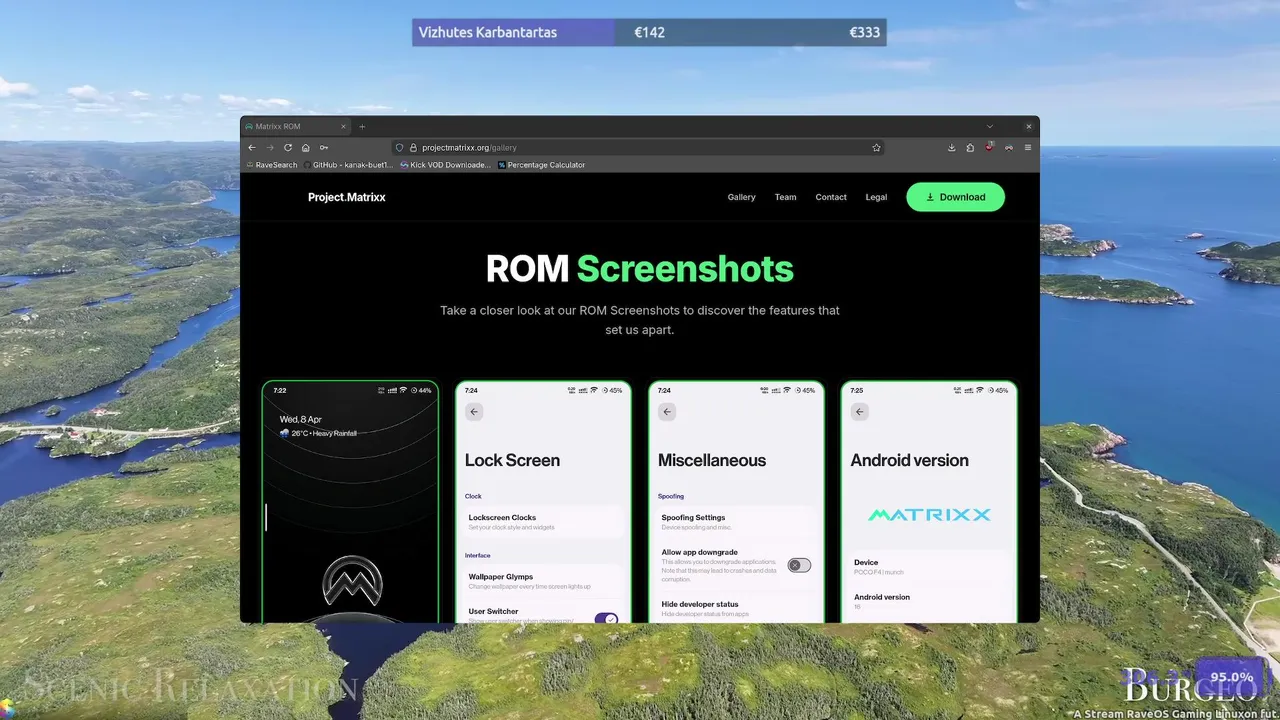Open the Contact nav item
Viewport: 1280px width, 720px height.
click(x=831, y=197)
